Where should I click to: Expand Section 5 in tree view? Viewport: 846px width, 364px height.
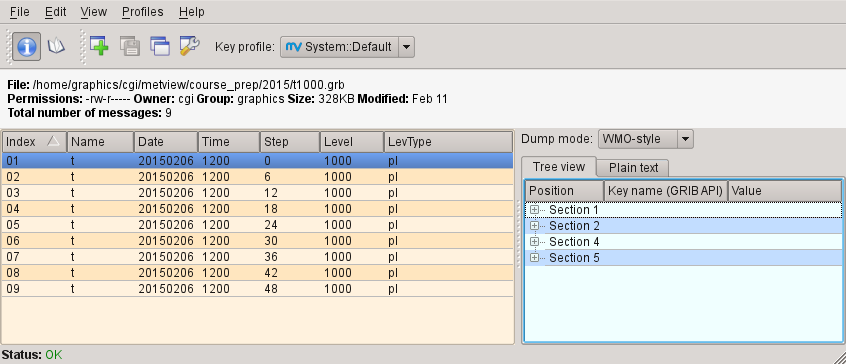pos(534,258)
